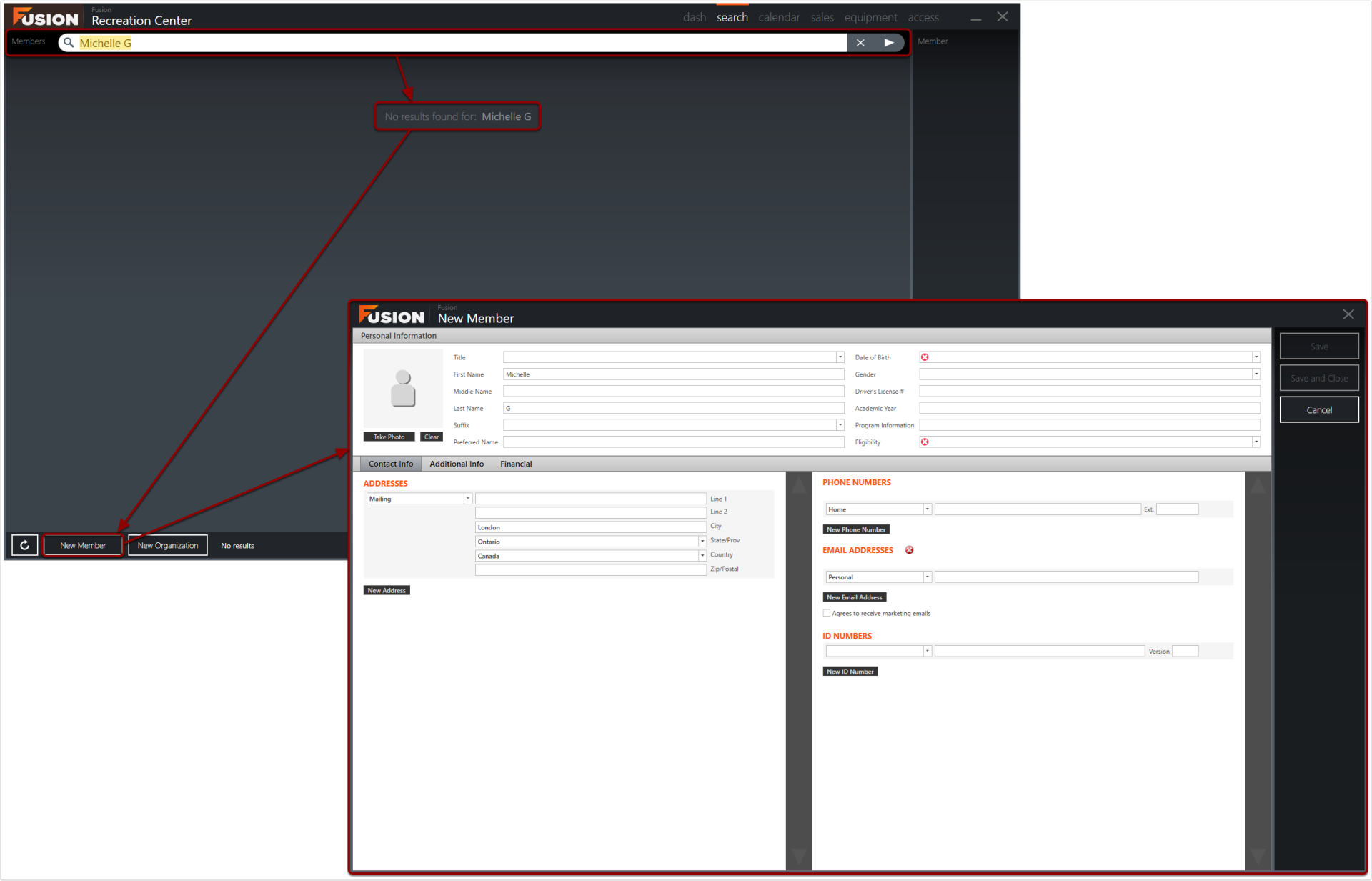This screenshot has width=1372, height=881.
Task: Enable Agrees to receive marketing emails
Action: click(827, 613)
